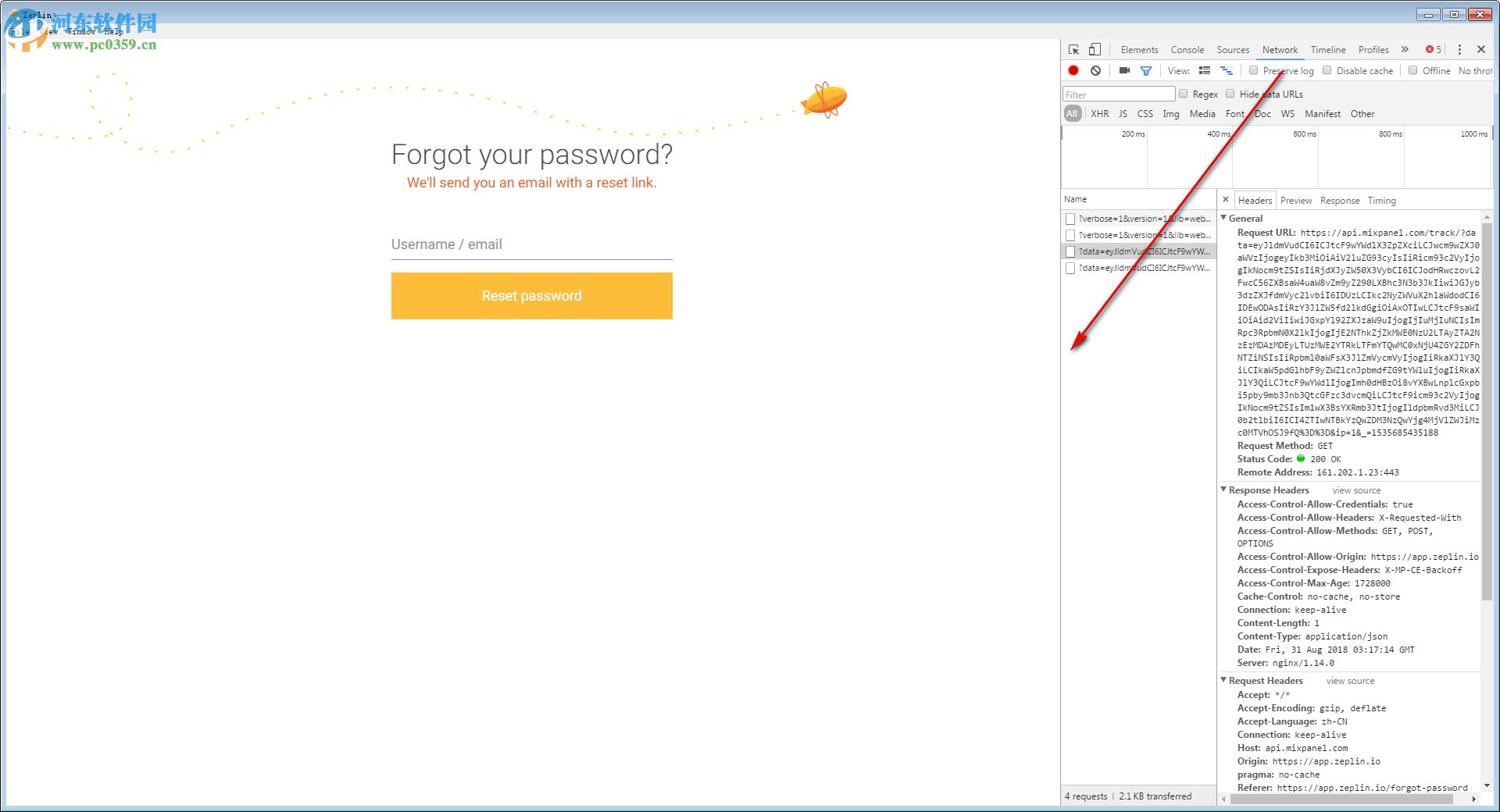
Task: Switch to large request rows view icon
Action: [x=1205, y=70]
